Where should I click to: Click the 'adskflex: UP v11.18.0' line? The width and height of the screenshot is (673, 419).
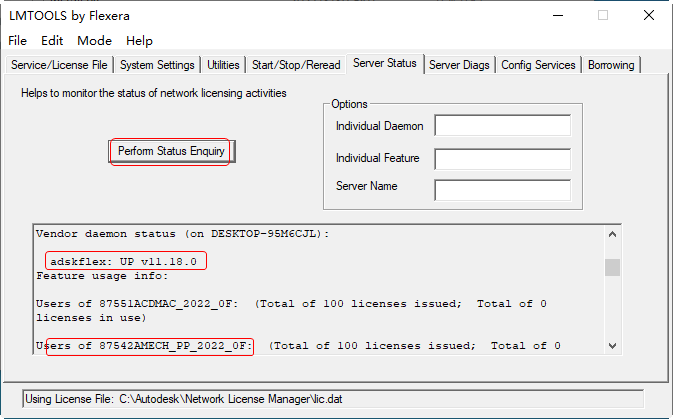point(124,261)
